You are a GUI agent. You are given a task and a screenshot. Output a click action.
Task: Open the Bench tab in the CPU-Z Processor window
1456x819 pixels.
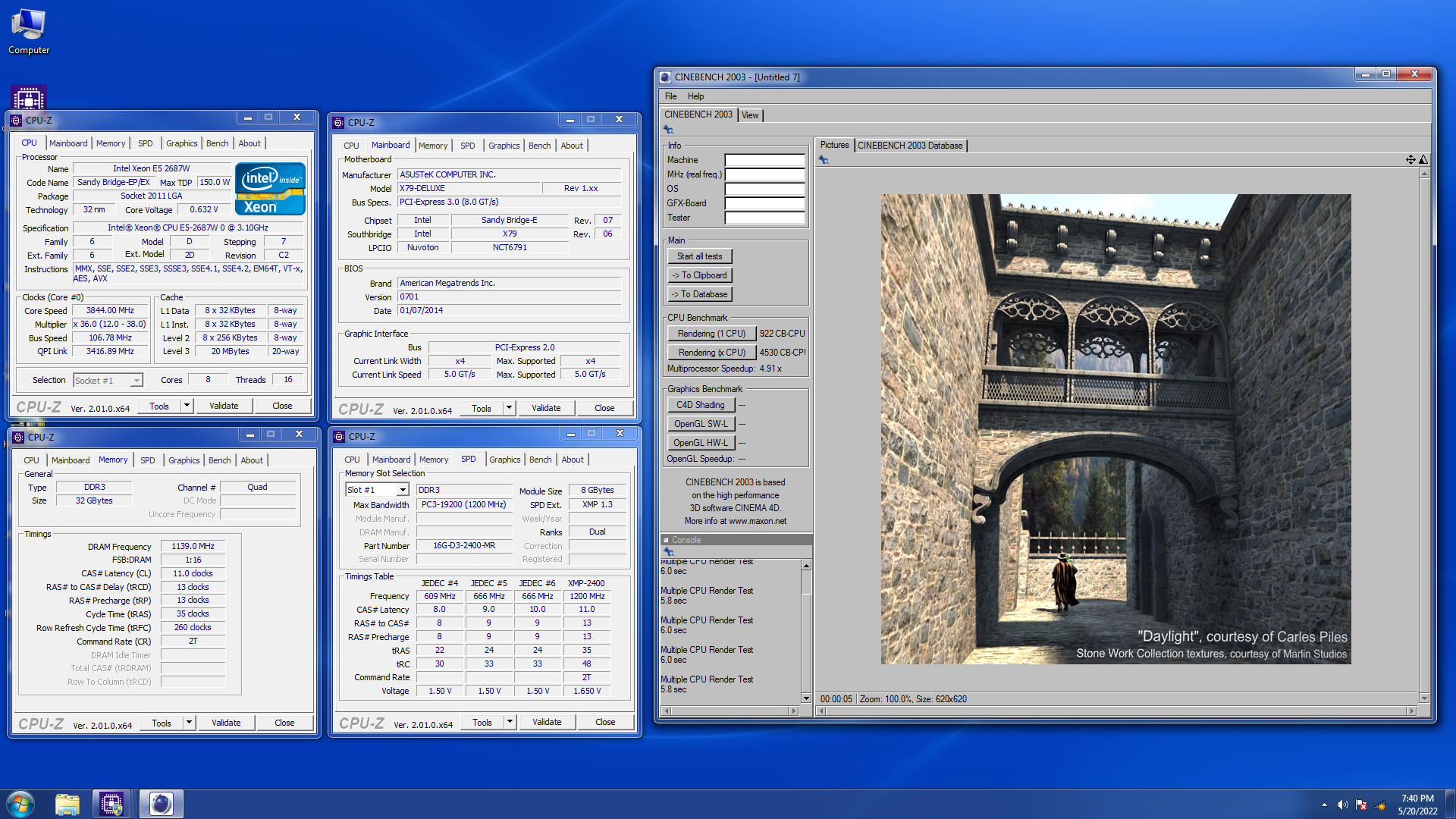(x=217, y=143)
